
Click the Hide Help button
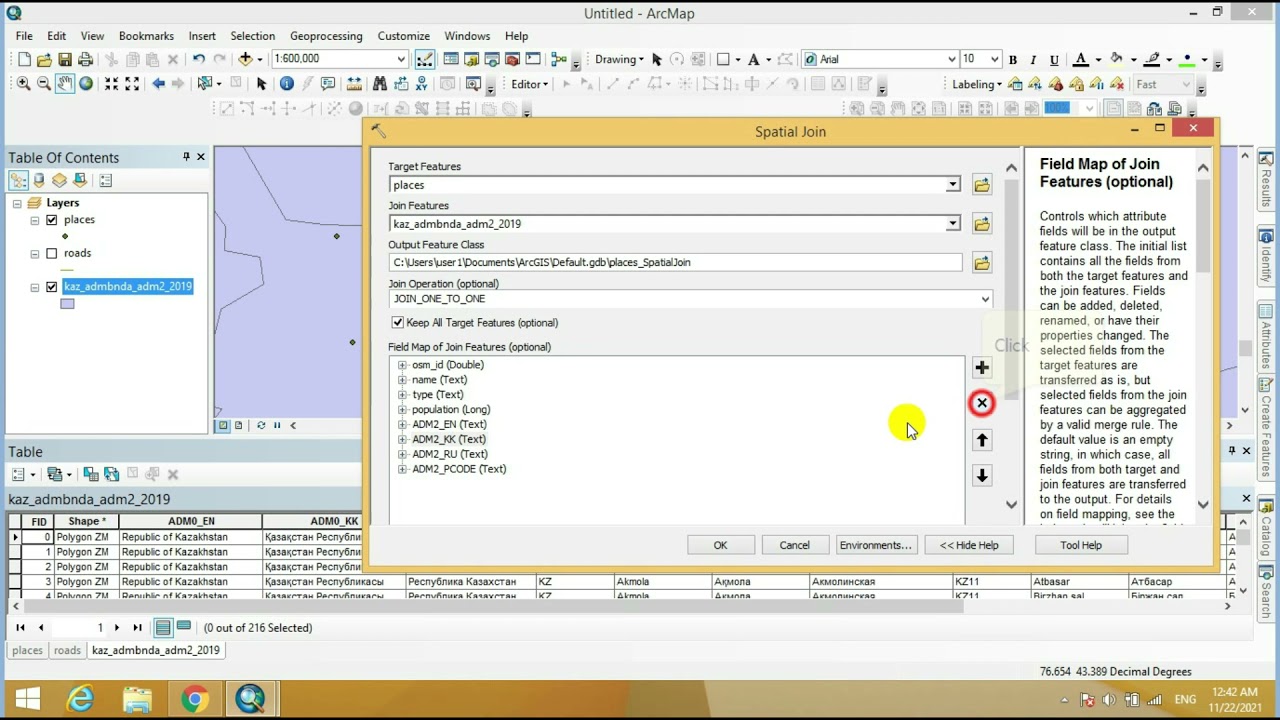coord(969,545)
